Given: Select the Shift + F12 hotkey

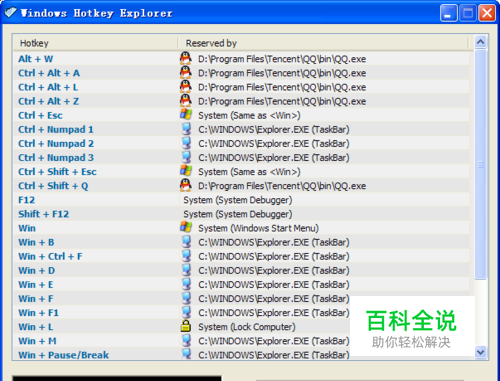Looking at the screenshot, I should [44, 214].
